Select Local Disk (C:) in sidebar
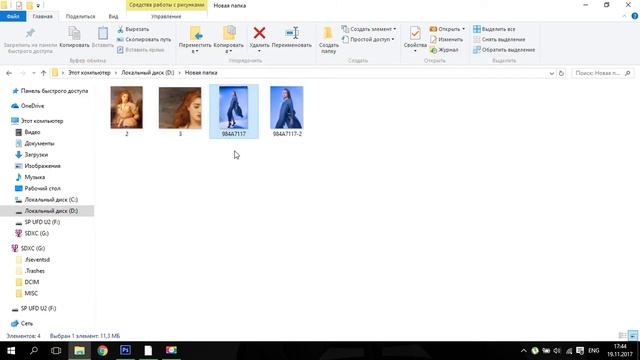The image size is (640, 360). (47, 200)
